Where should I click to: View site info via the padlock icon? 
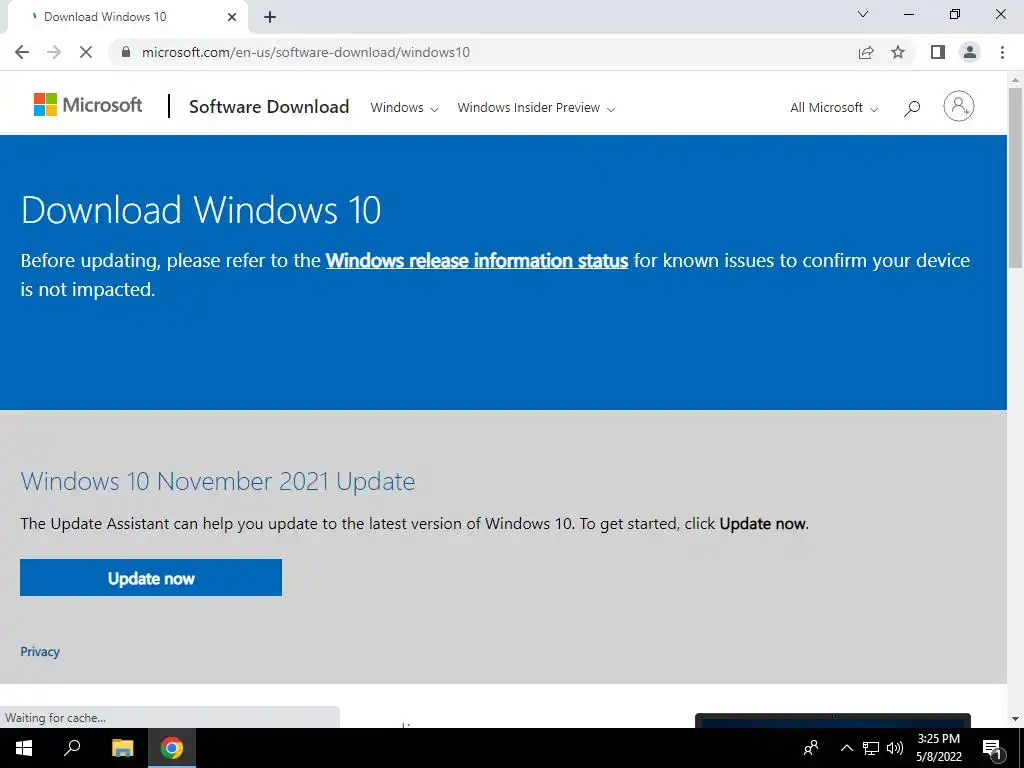(126, 52)
